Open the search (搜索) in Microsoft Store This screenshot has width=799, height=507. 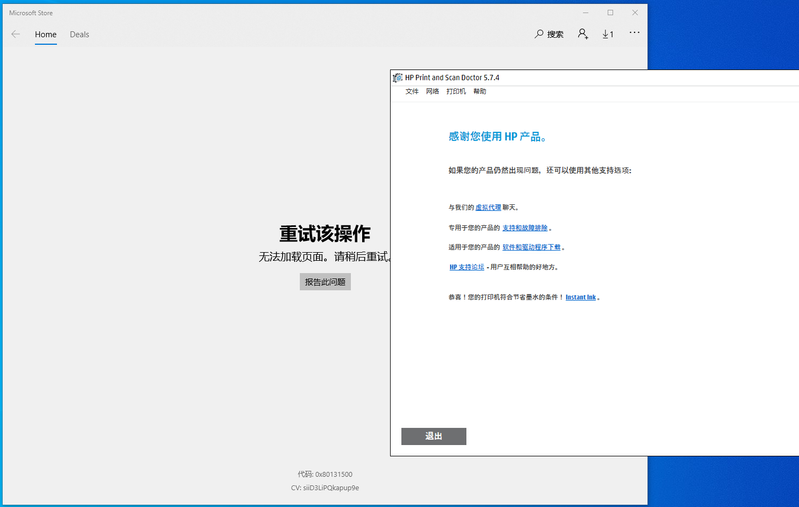pyautogui.click(x=550, y=34)
